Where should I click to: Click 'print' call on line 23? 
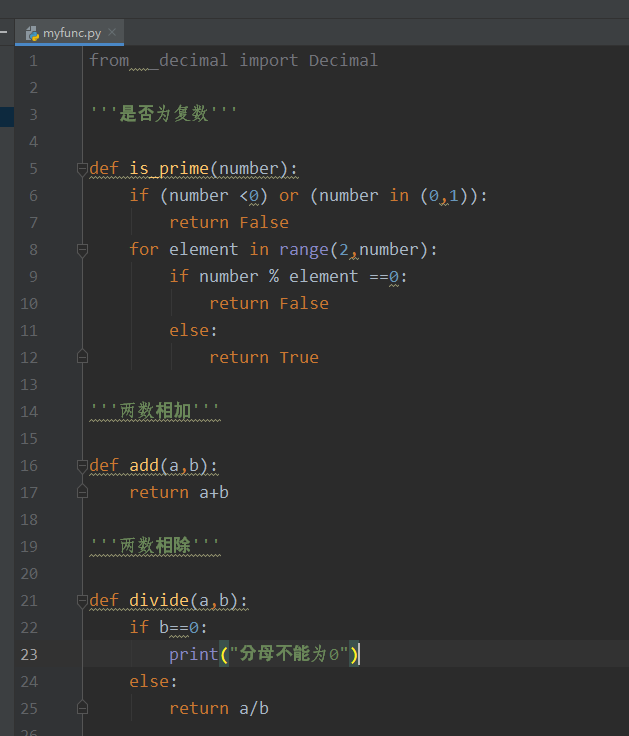[x=193, y=654]
